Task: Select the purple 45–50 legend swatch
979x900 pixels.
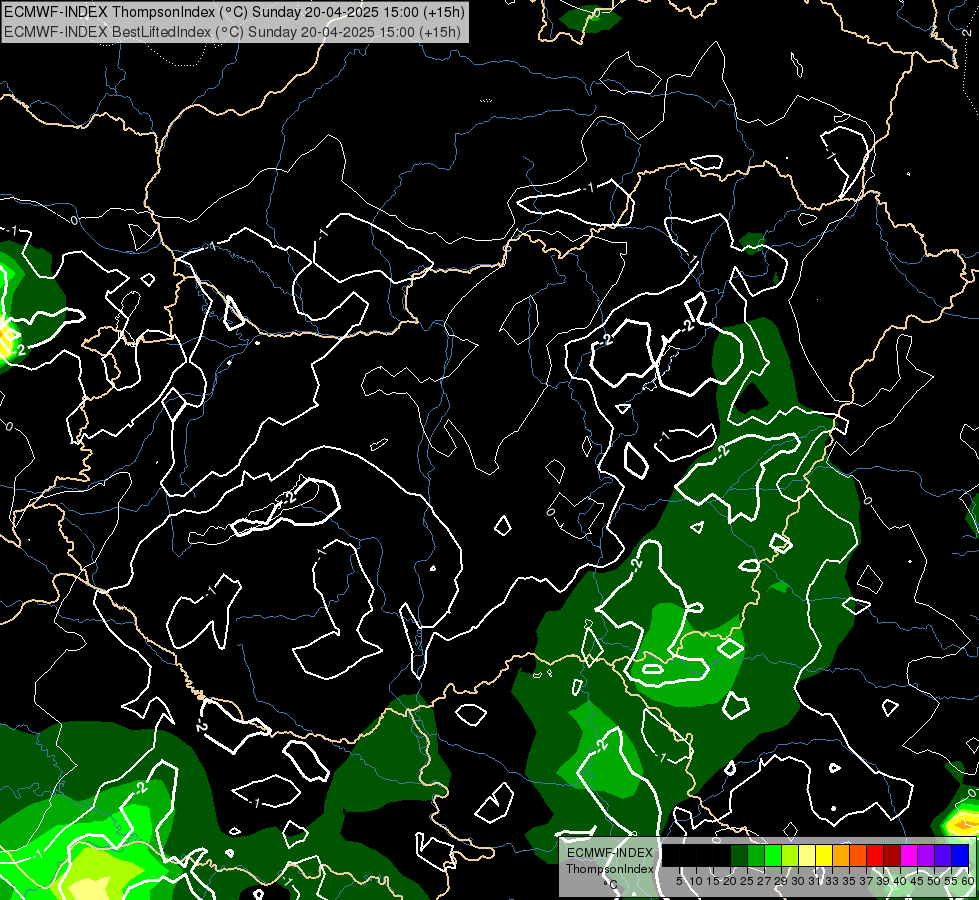Action: point(927,856)
